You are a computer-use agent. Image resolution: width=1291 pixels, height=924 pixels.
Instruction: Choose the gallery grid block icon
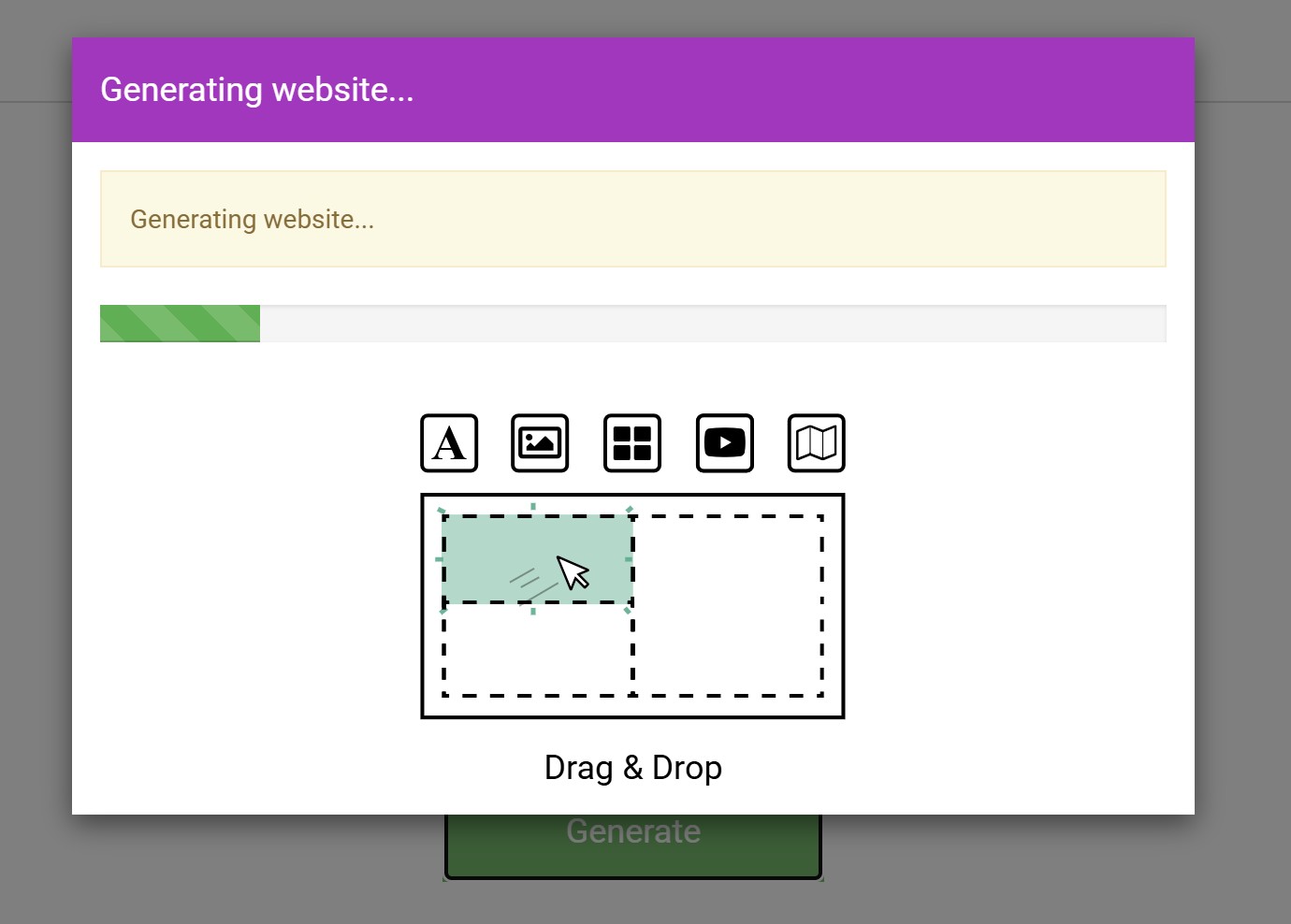pyautogui.click(x=631, y=442)
